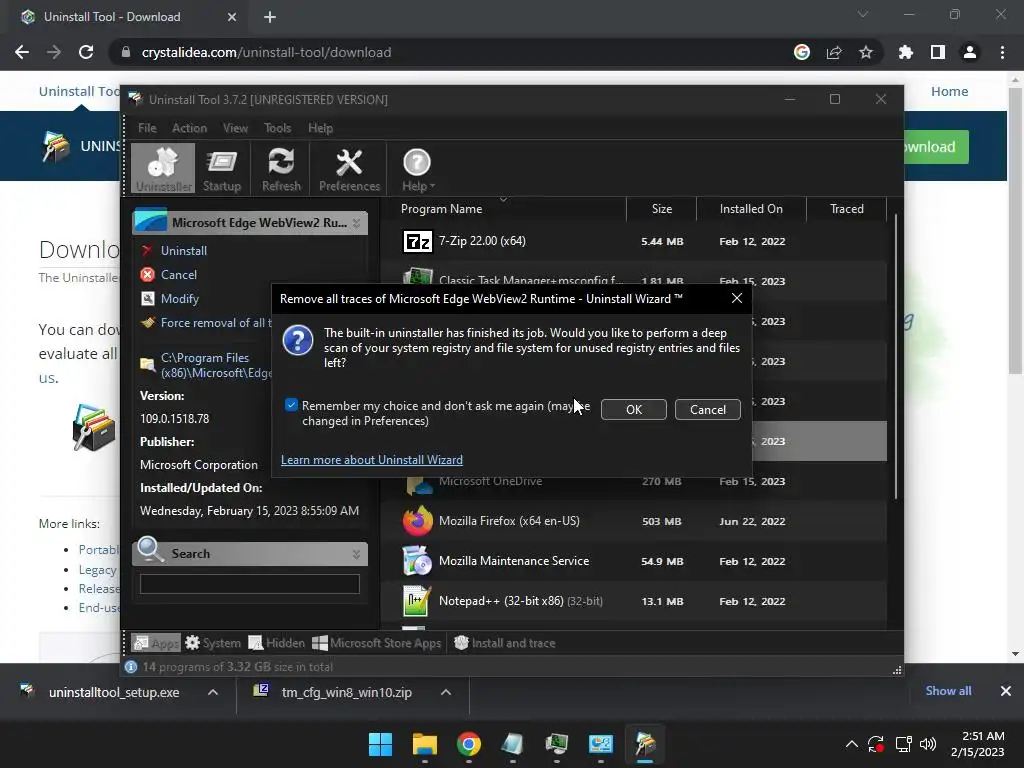
Task: Reload the Chrome page
Action: click(x=86, y=52)
